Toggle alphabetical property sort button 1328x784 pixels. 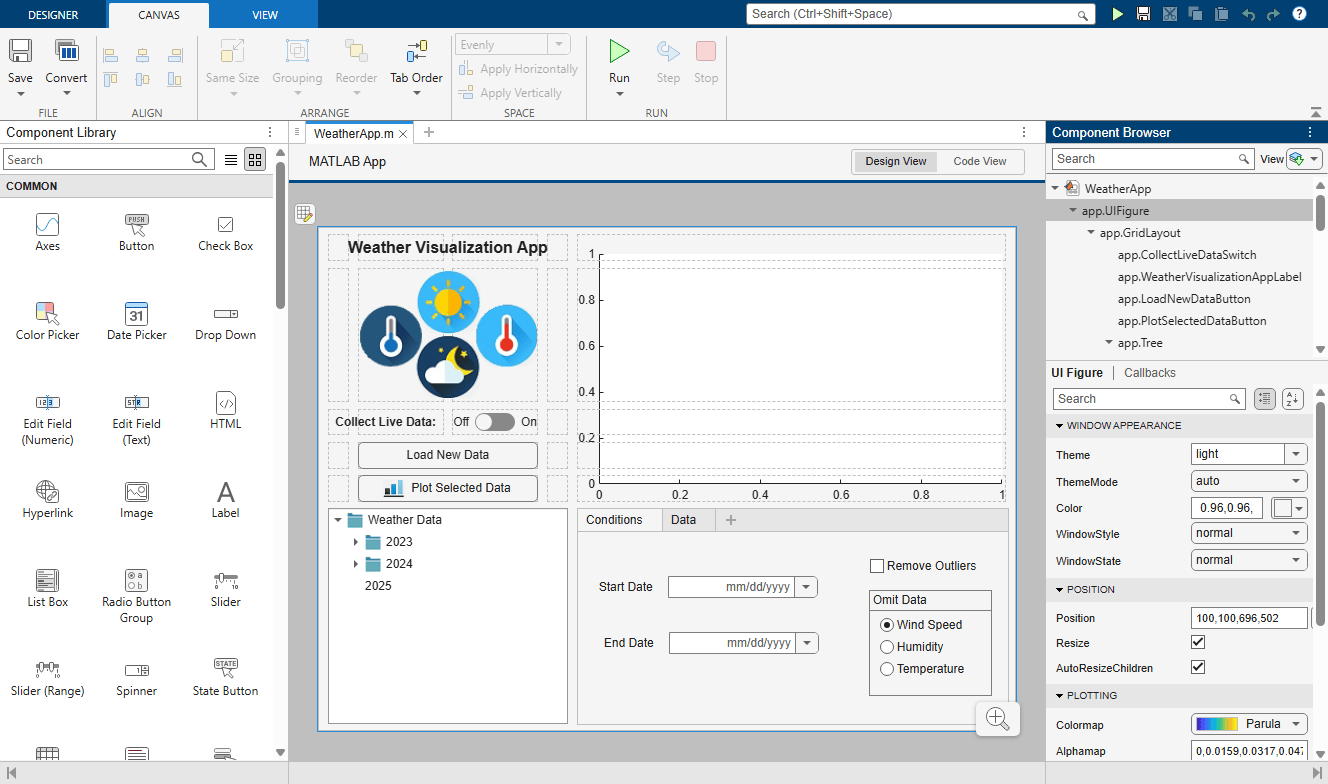pos(1293,399)
